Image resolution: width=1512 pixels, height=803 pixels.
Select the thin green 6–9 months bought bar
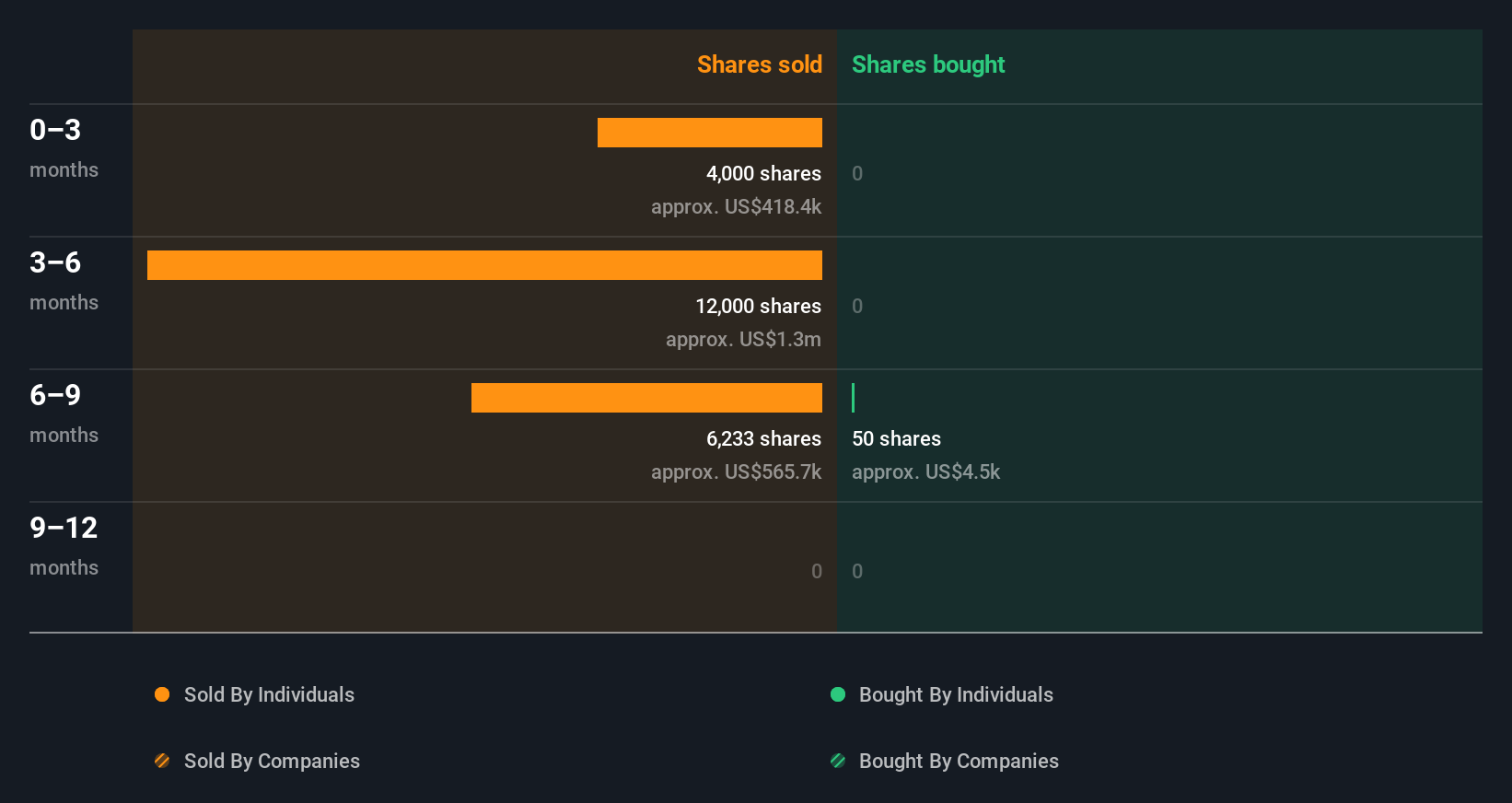pyautogui.click(x=854, y=398)
